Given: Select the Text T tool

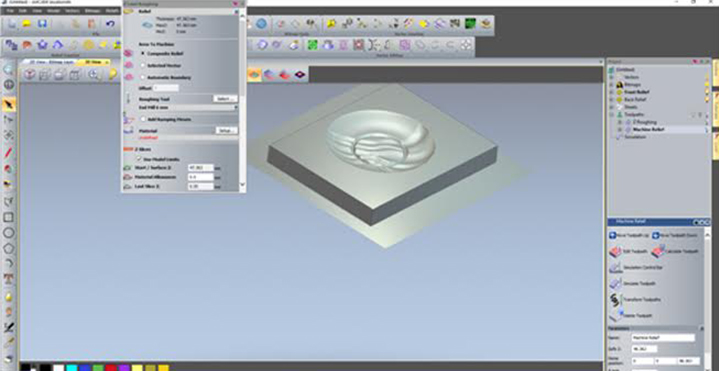Looking at the screenshot, I should 9,279.
